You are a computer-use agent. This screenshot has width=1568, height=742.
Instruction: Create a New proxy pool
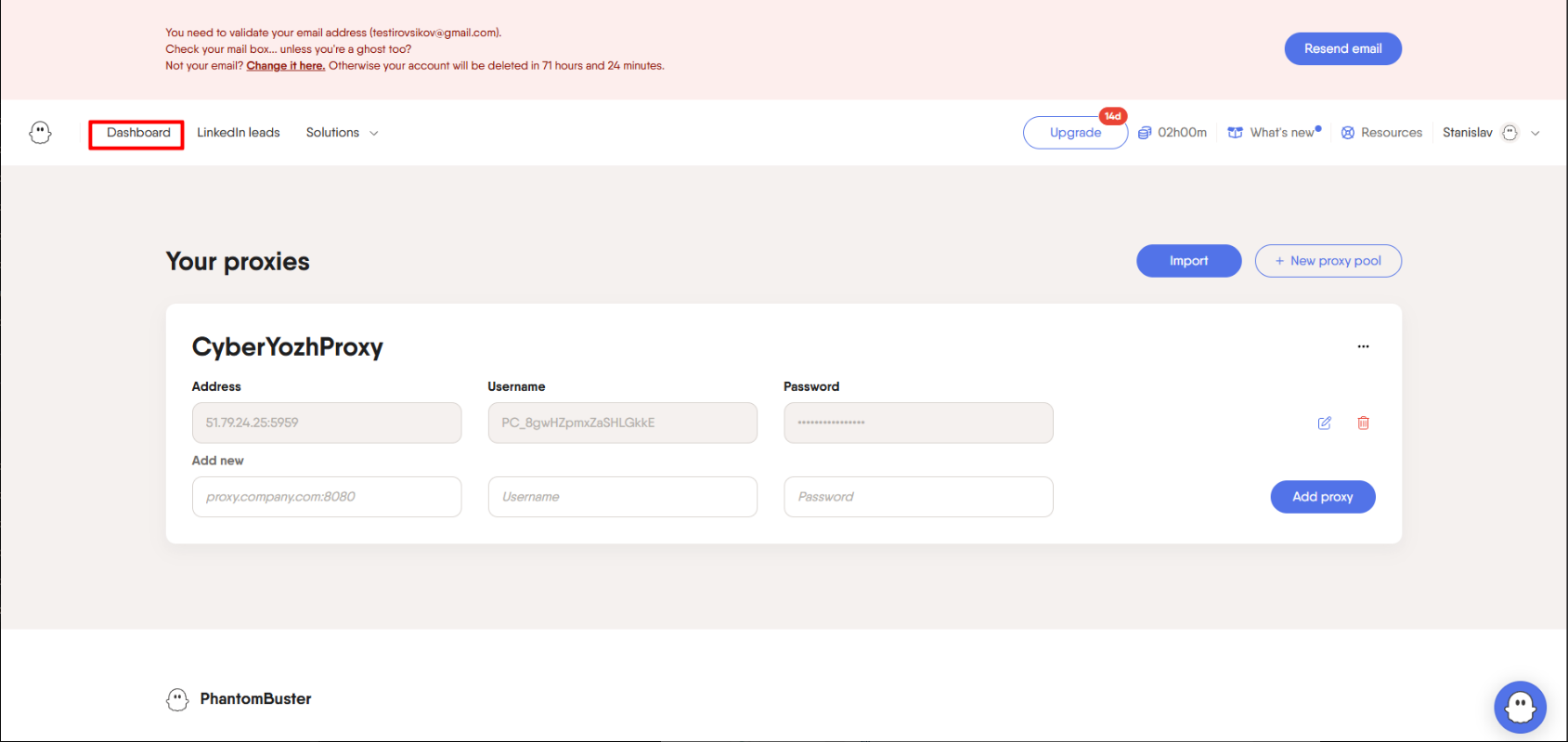point(1328,261)
